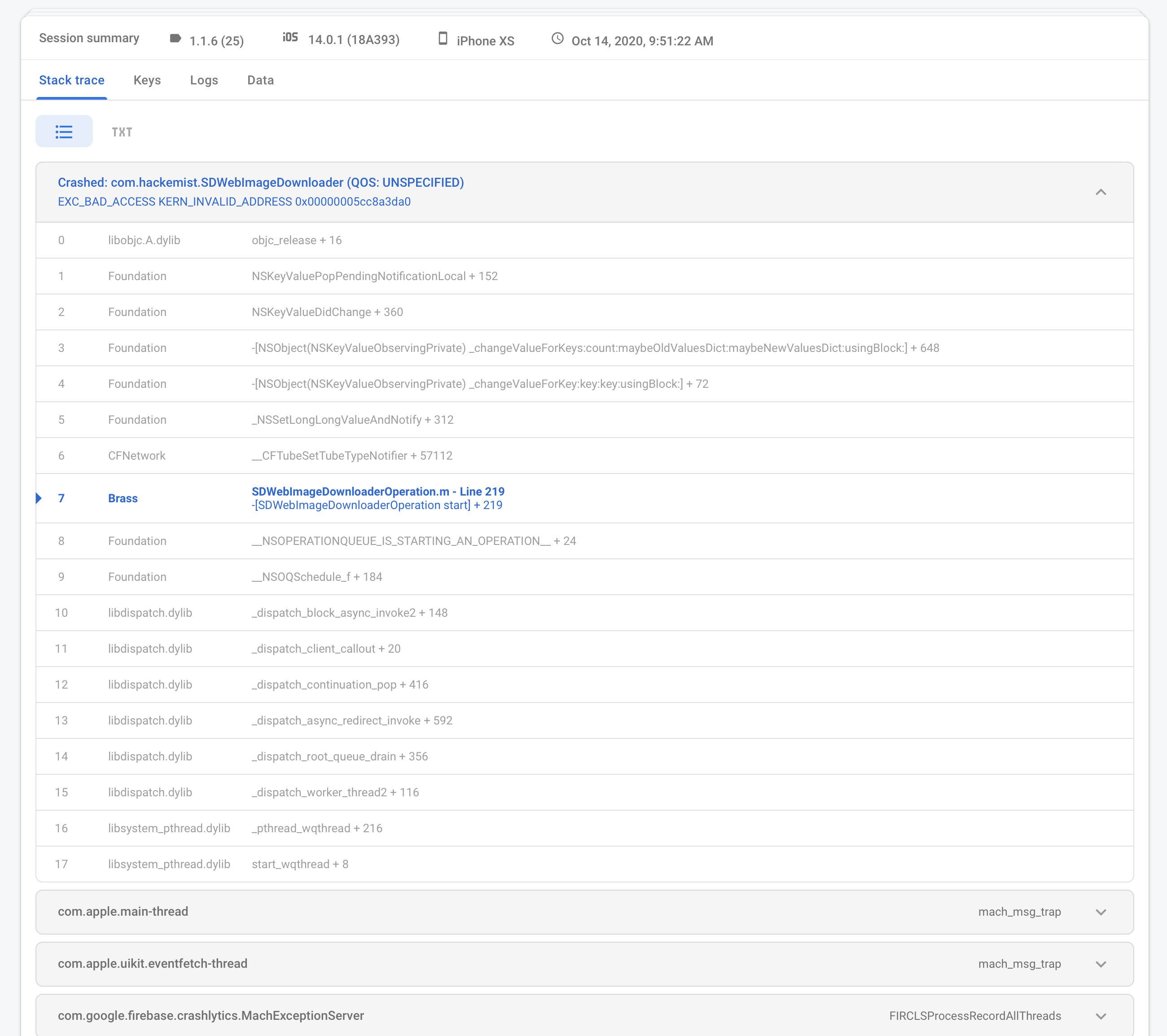
Task: Click the blue arrow marker on frame 7
Action: pos(39,498)
